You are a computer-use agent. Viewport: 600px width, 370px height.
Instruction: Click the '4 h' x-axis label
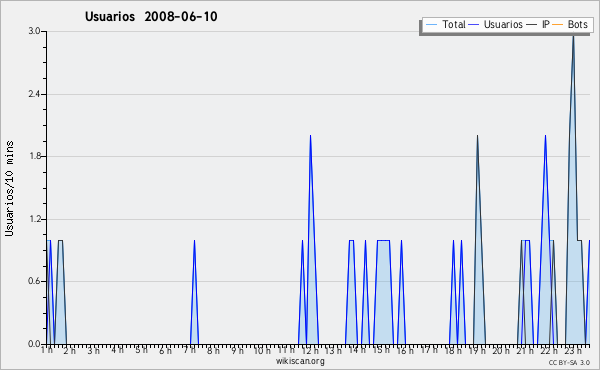pyautogui.click(x=117, y=350)
